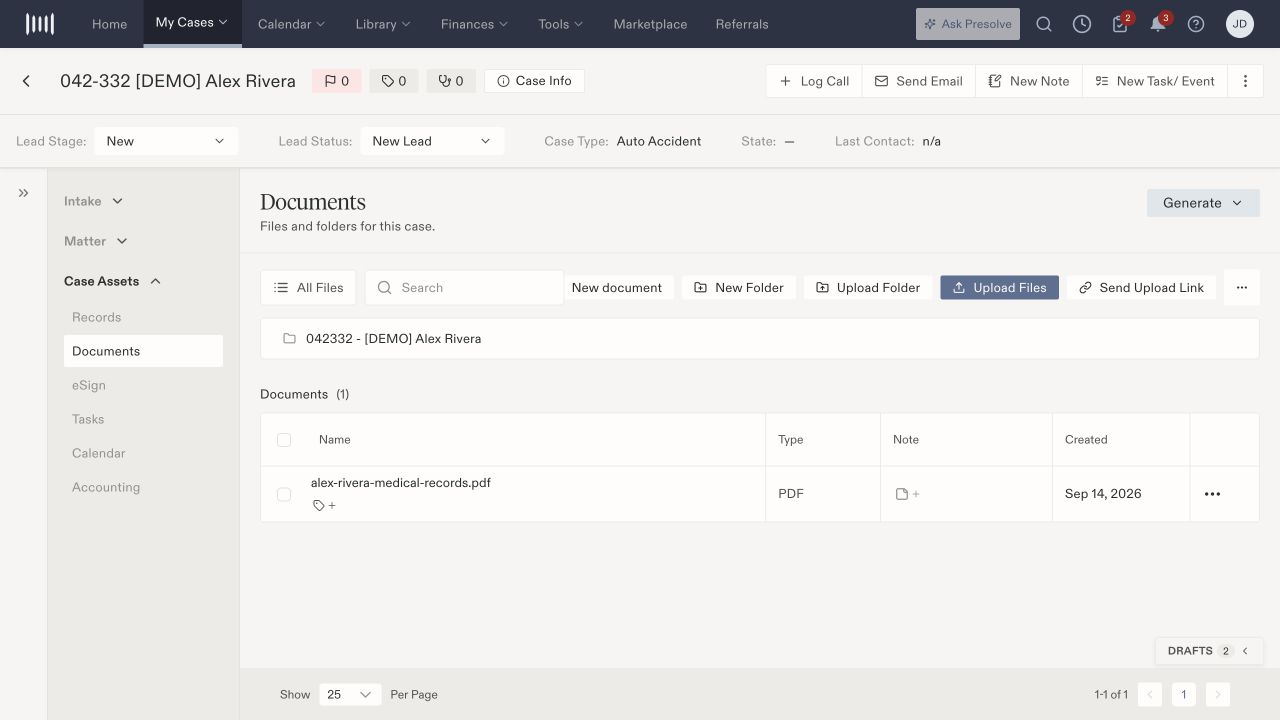Click Ask Presolve button
Screen dimensions: 1280x720
[x=968, y=24]
